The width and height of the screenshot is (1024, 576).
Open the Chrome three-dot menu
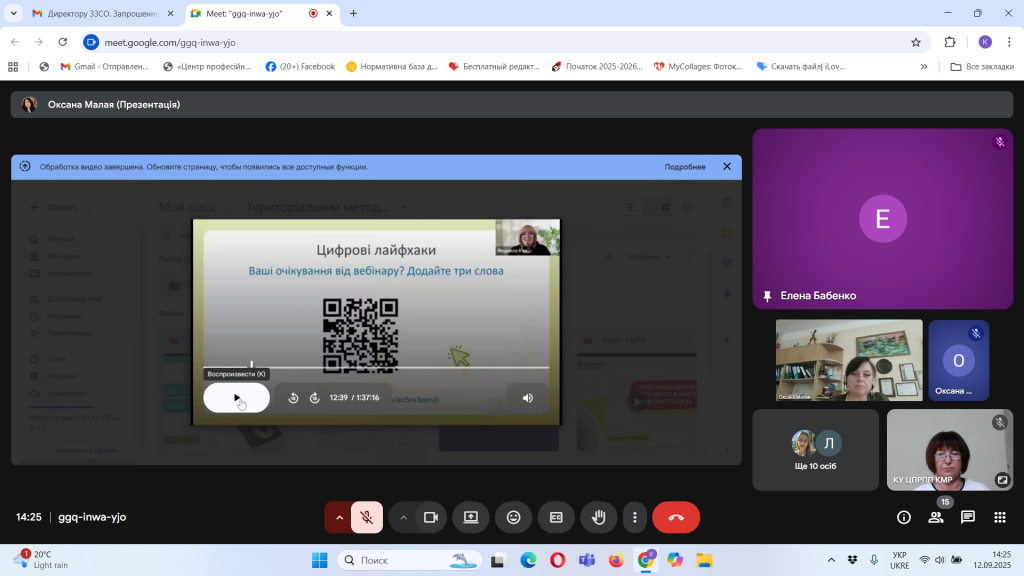click(1009, 42)
